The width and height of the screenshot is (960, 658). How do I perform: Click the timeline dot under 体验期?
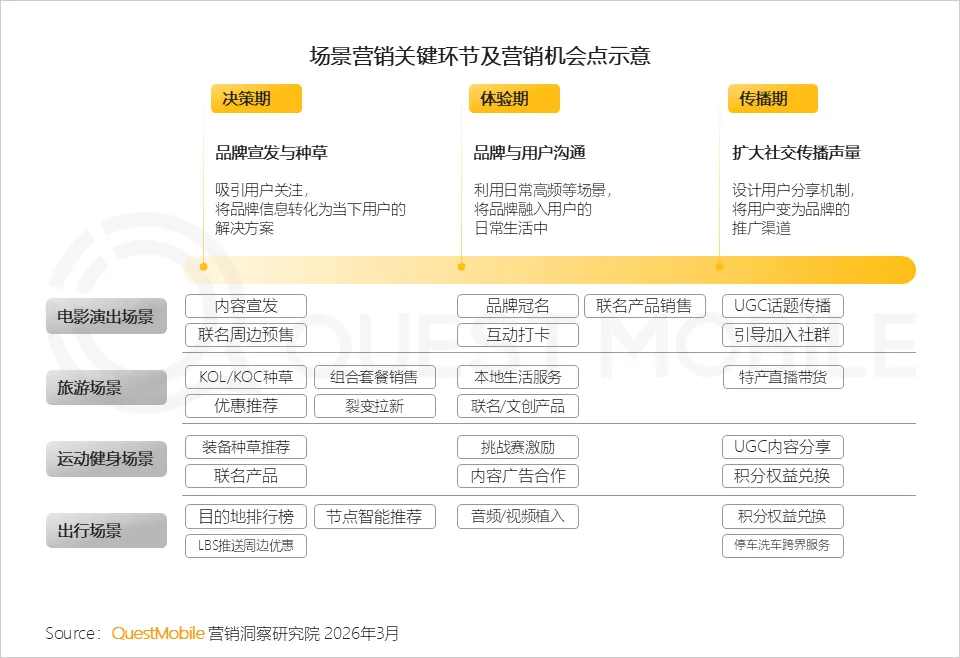[461, 267]
